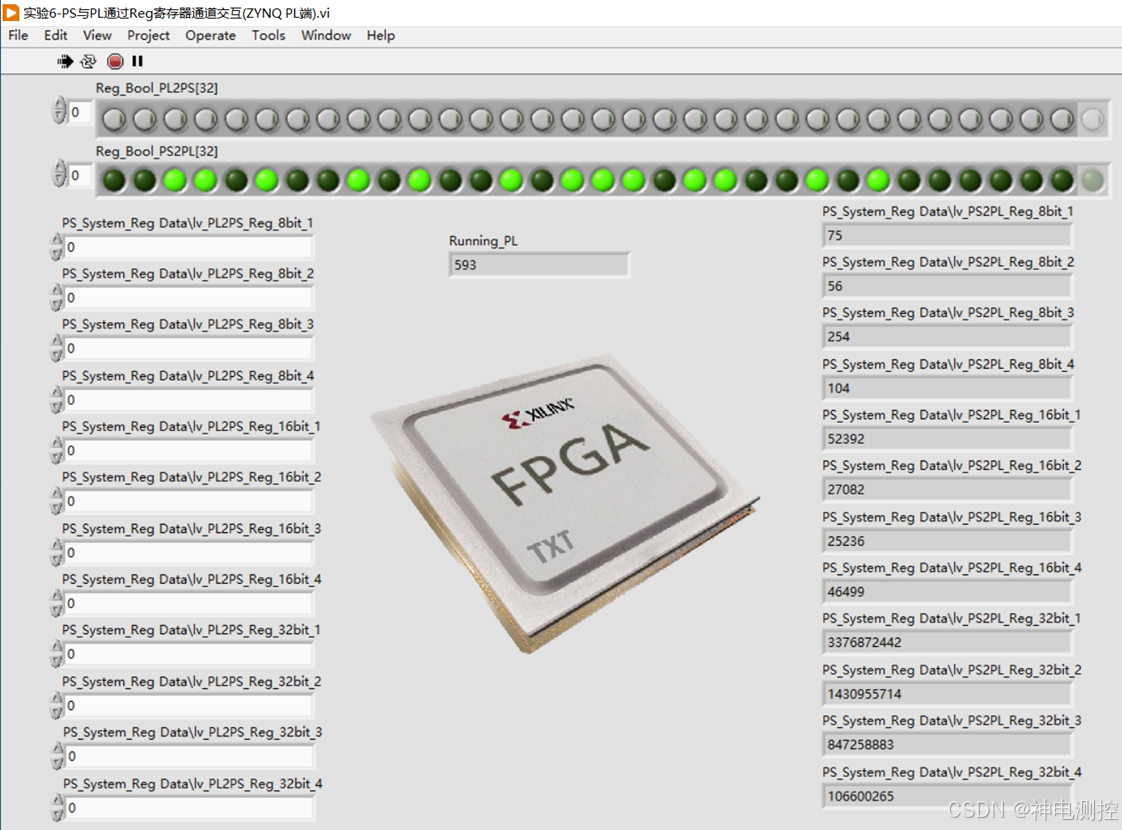
Task: Click stepper arrows for PL2PS_Reg_32bit_3
Action: point(58,757)
